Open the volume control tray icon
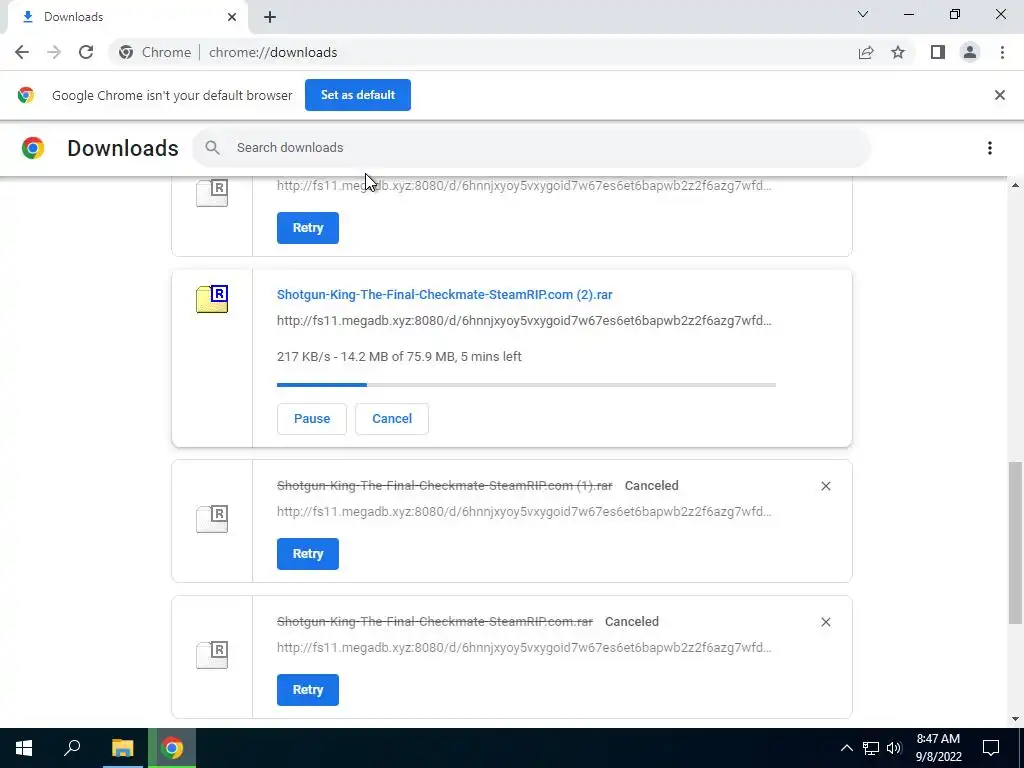Image resolution: width=1024 pixels, height=768 pixels. click(894, 748)
